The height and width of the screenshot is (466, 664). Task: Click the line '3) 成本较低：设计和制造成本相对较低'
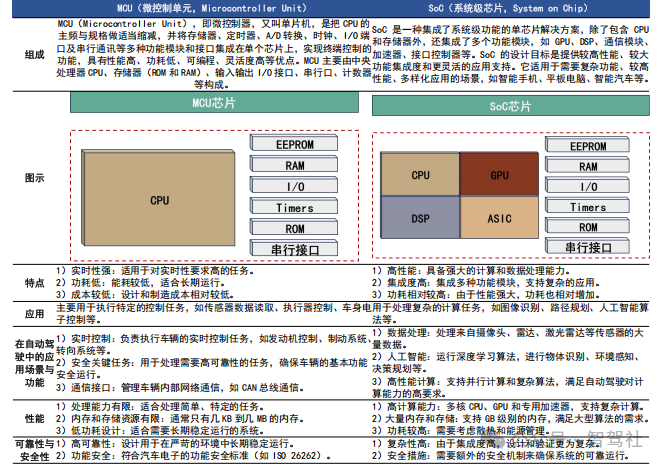[145, 294]
